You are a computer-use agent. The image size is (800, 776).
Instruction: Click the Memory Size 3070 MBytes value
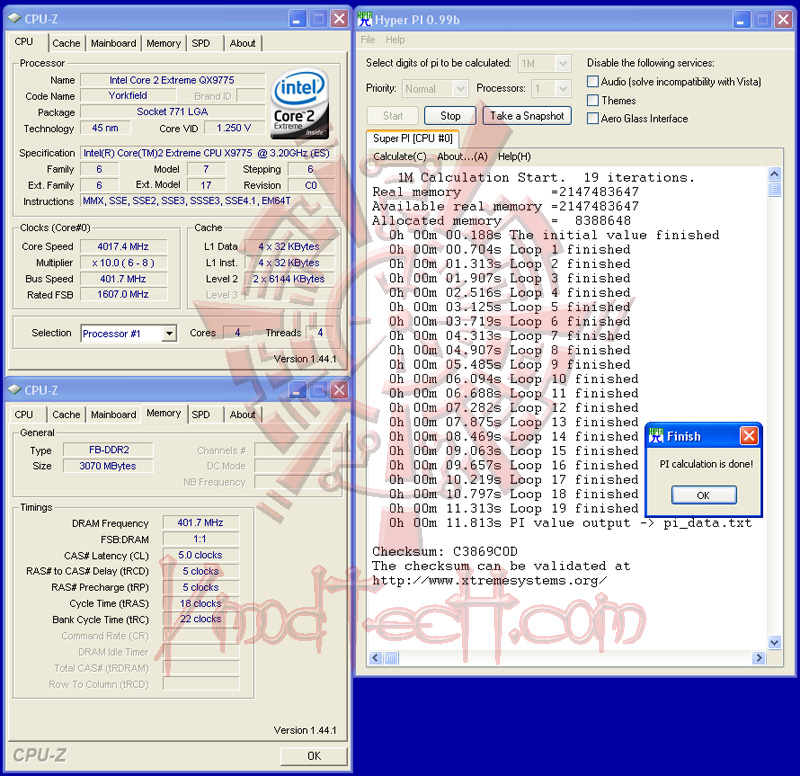108,466
